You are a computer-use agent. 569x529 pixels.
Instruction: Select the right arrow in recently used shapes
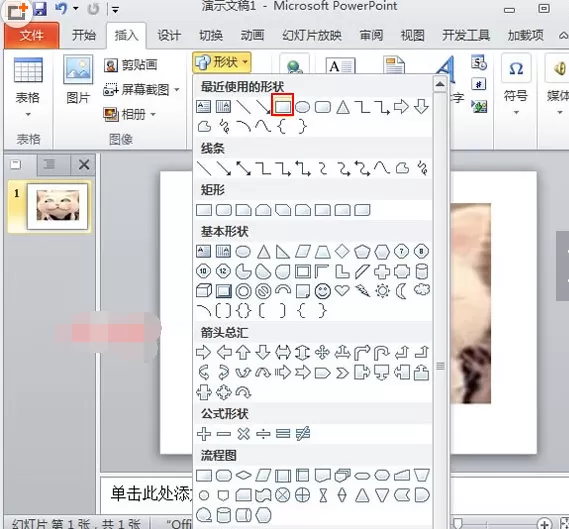pos(401,107)
